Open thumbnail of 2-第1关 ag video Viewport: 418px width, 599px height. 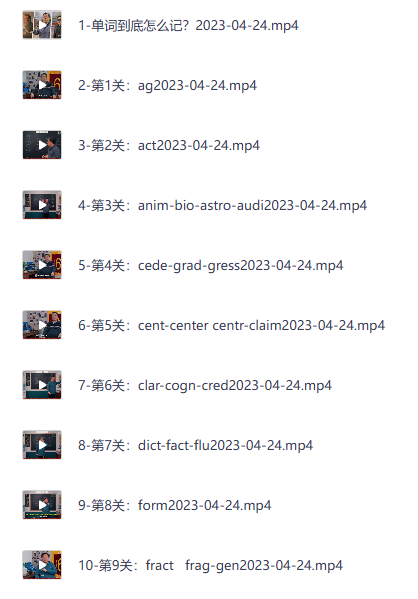[42, 85]
